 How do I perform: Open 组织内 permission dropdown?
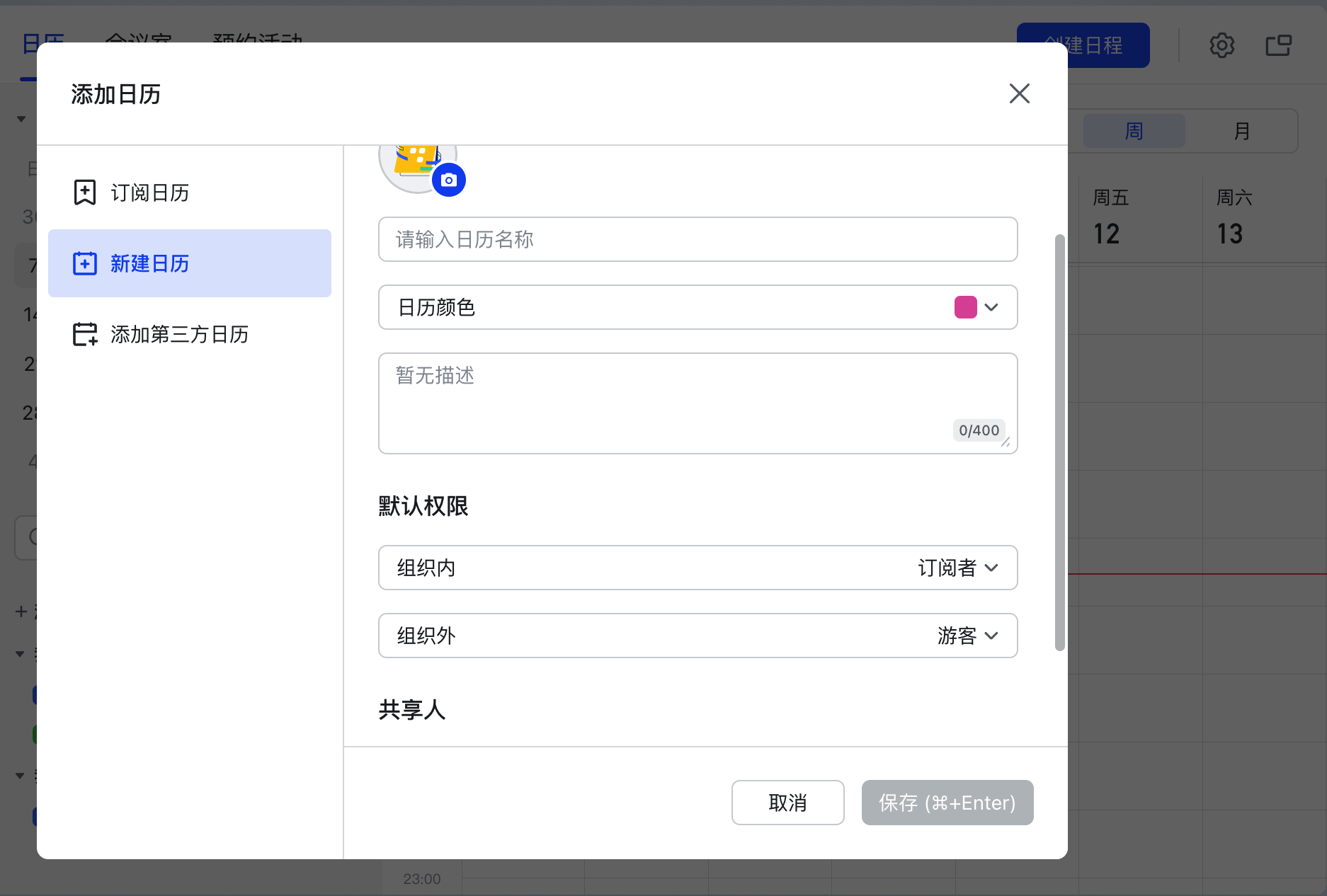coord(698,568)
